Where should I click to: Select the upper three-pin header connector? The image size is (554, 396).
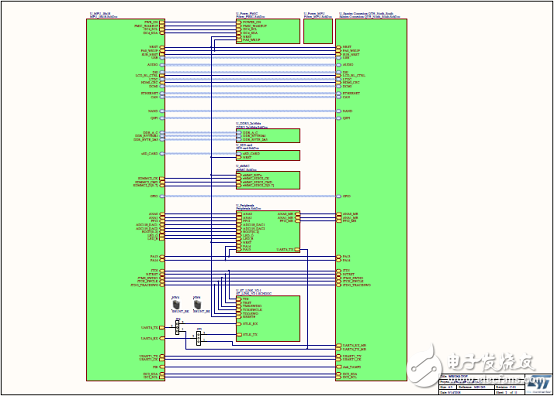click(177, 327)
